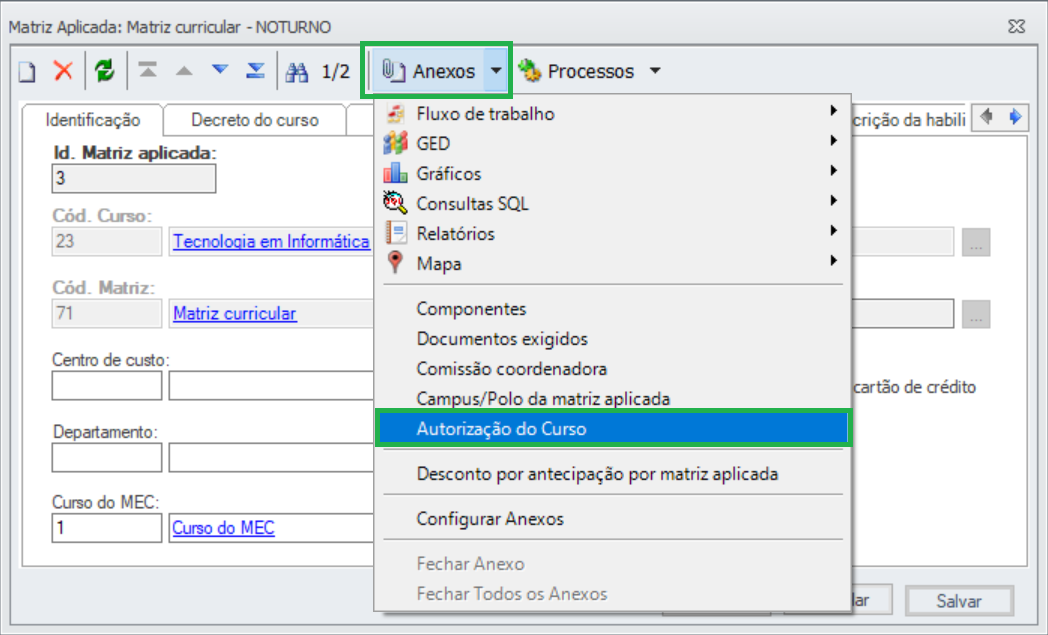
Task: Select Desconto por antecipação por matriz aplicada
Action: pyautogui.click(x=611, y=474)
